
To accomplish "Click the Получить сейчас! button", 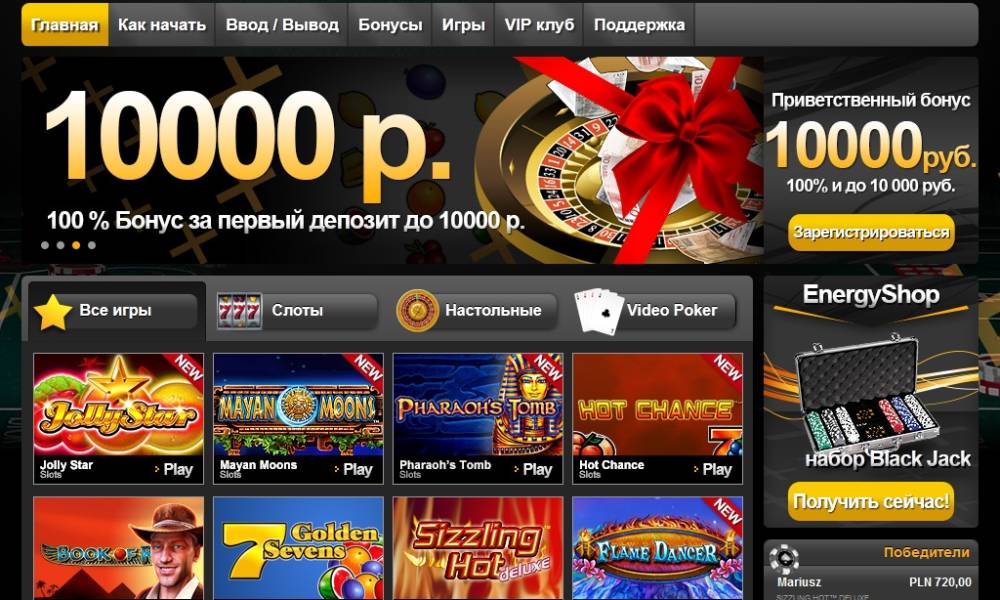I will (871, 501).
